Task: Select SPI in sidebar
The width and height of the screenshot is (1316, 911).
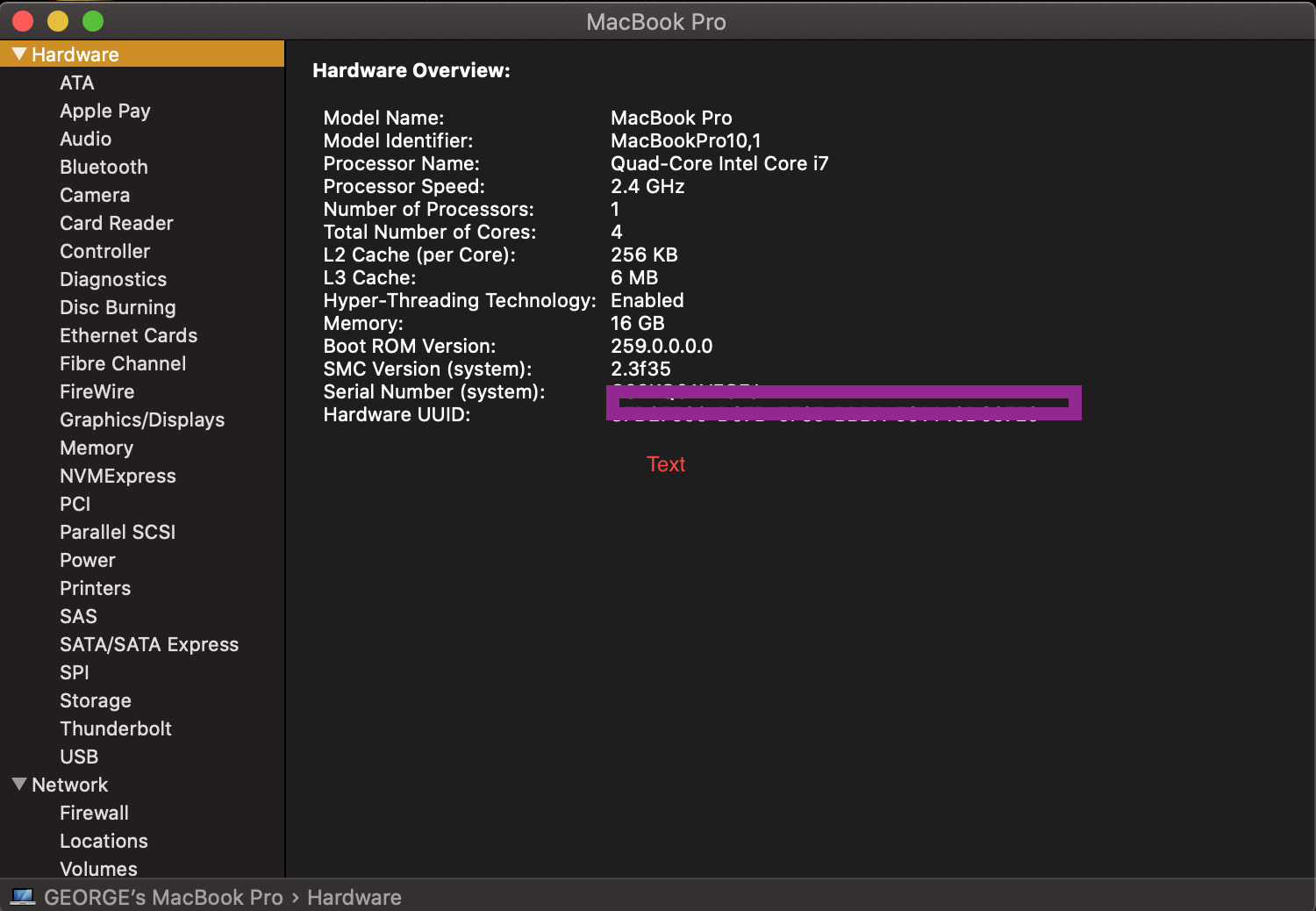Action: pyautogui.click(x=75, y=672)
